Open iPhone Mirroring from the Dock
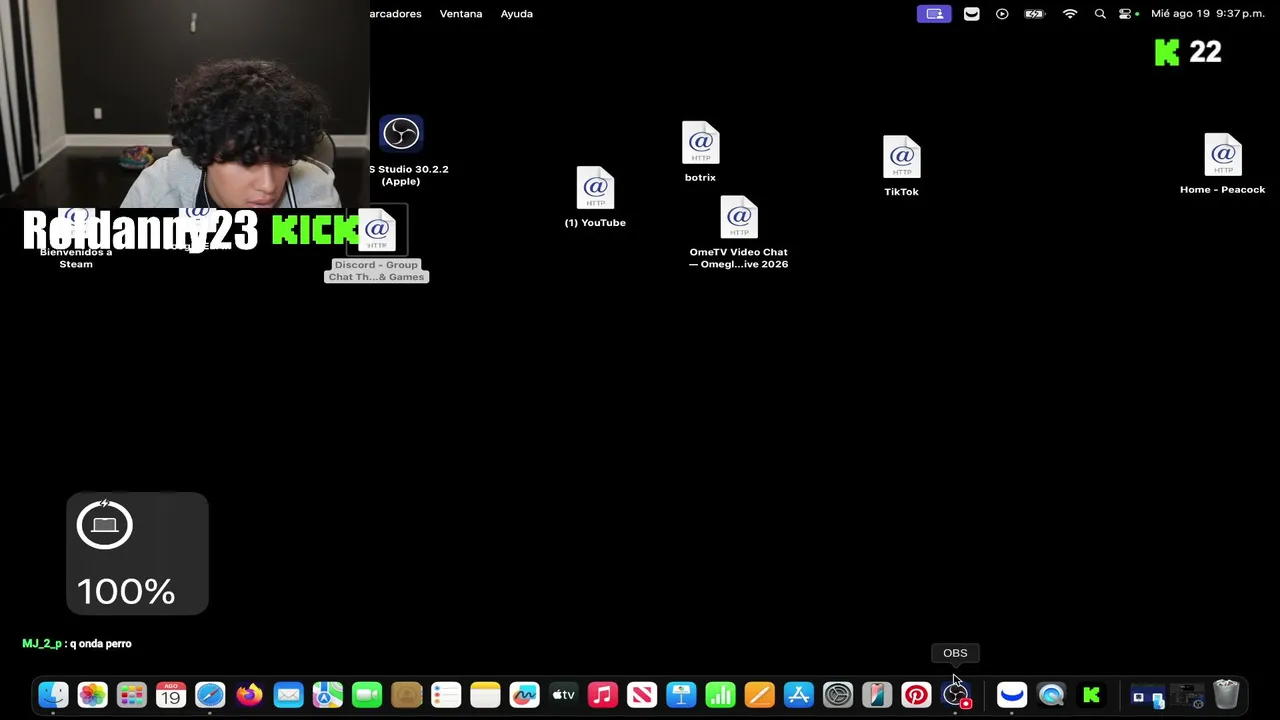 [877, 694]
